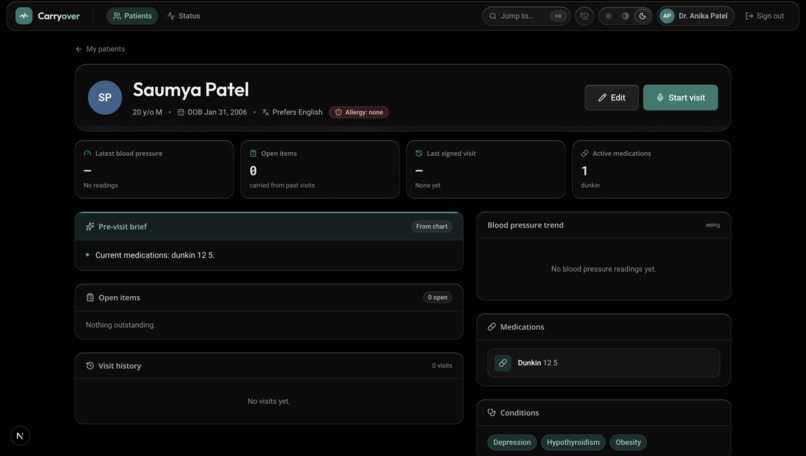This screenshot has height=456, width=806.
Task: Click the Medications section pill icon
Action: tap(492, 326)
